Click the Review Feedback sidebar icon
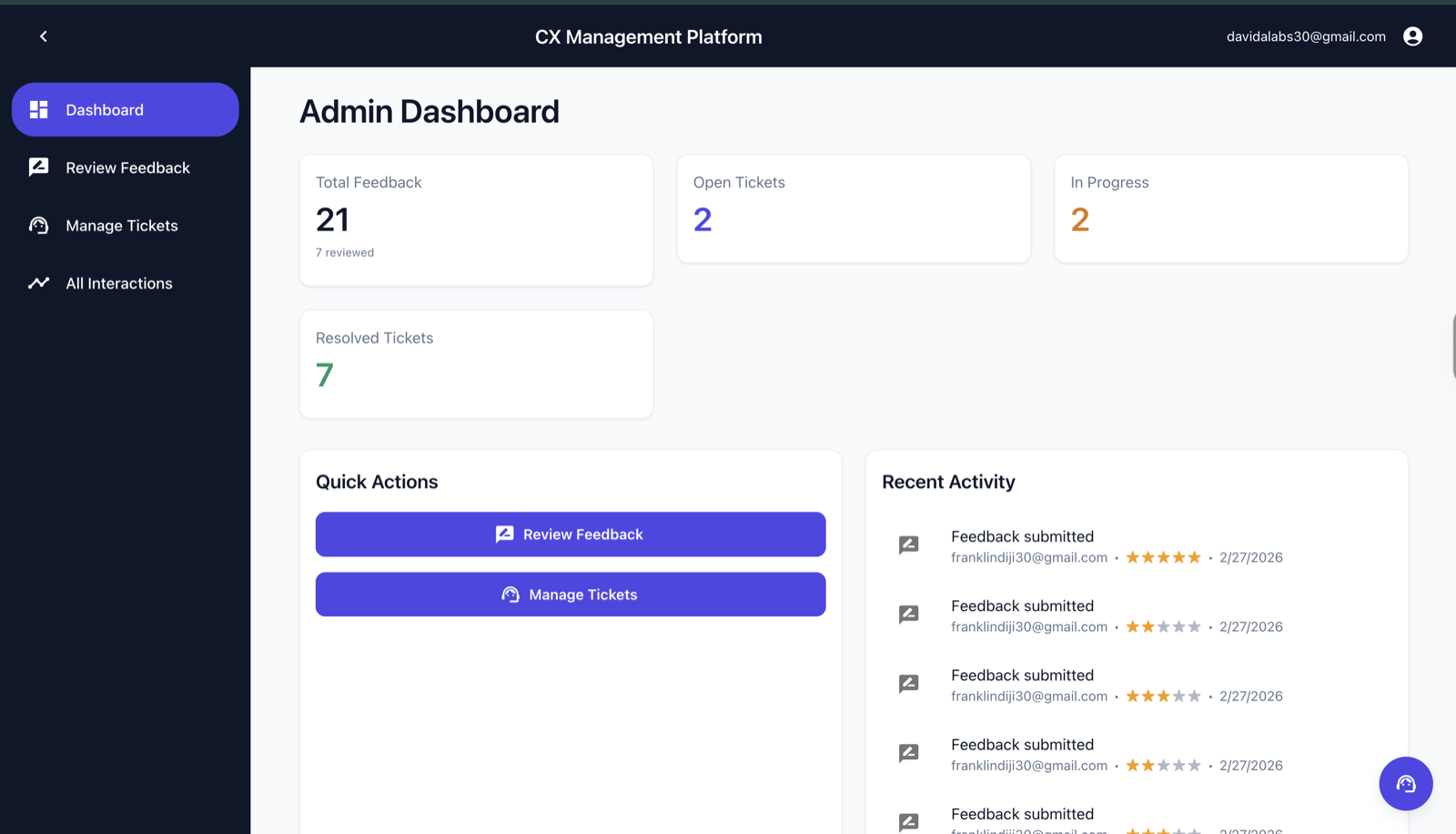Viewport: 1456px width, 834px height. click(38, 168)
